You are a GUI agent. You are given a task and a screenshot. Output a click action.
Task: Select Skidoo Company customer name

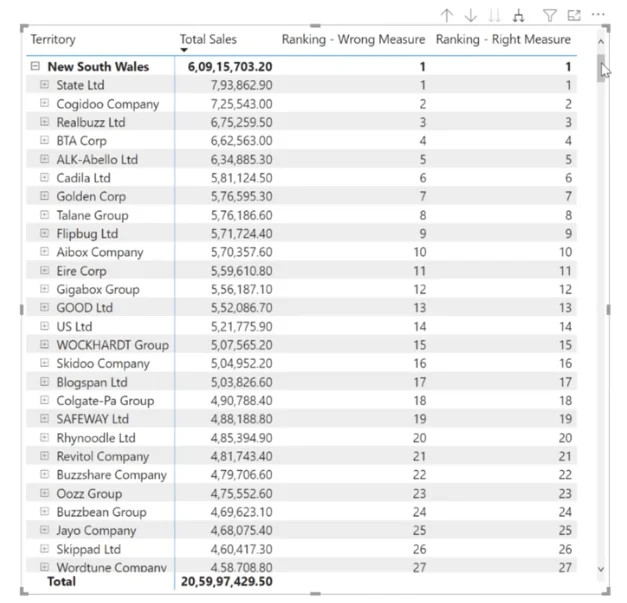pyautogui.click(x=103, y=363)
